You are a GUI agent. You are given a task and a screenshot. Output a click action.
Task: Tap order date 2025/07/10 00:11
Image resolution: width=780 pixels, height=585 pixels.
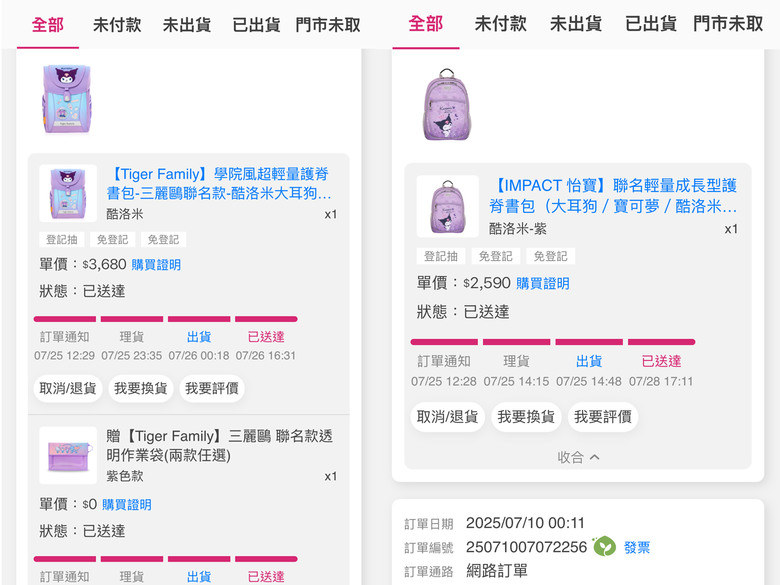pos(525,523)
